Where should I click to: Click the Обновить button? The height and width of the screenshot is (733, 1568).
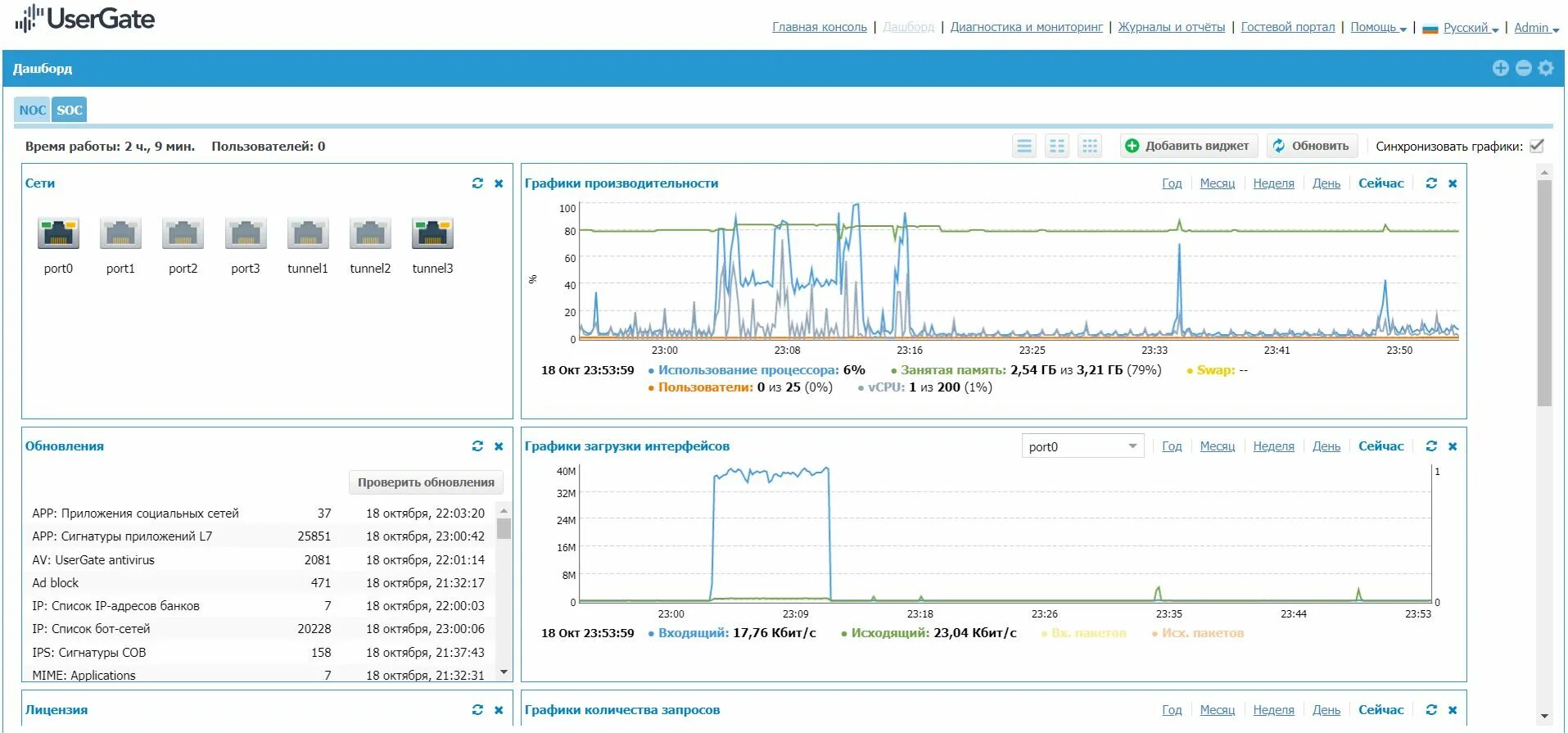(x=1313, y=146)
